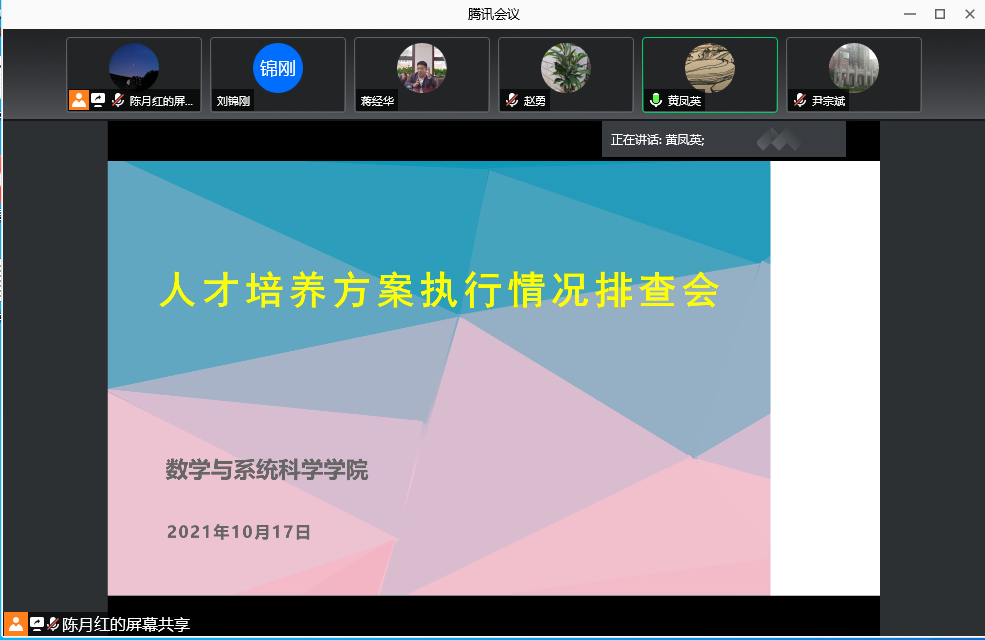Viewport: 985px width, 640px height.
Task: Click the 陈月红的屏幕共享 label text
Action: 126,625
